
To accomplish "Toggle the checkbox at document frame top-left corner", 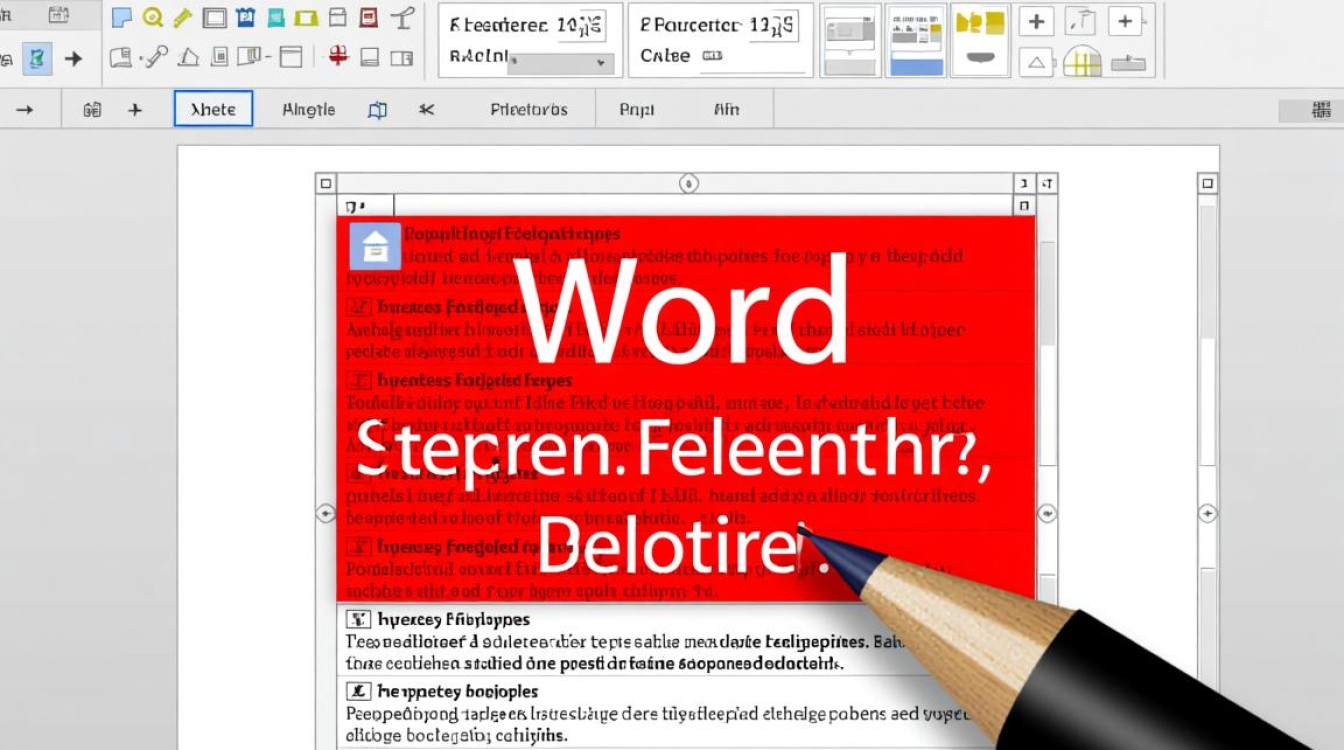I will pyautogui.click(x=325, y=183).
